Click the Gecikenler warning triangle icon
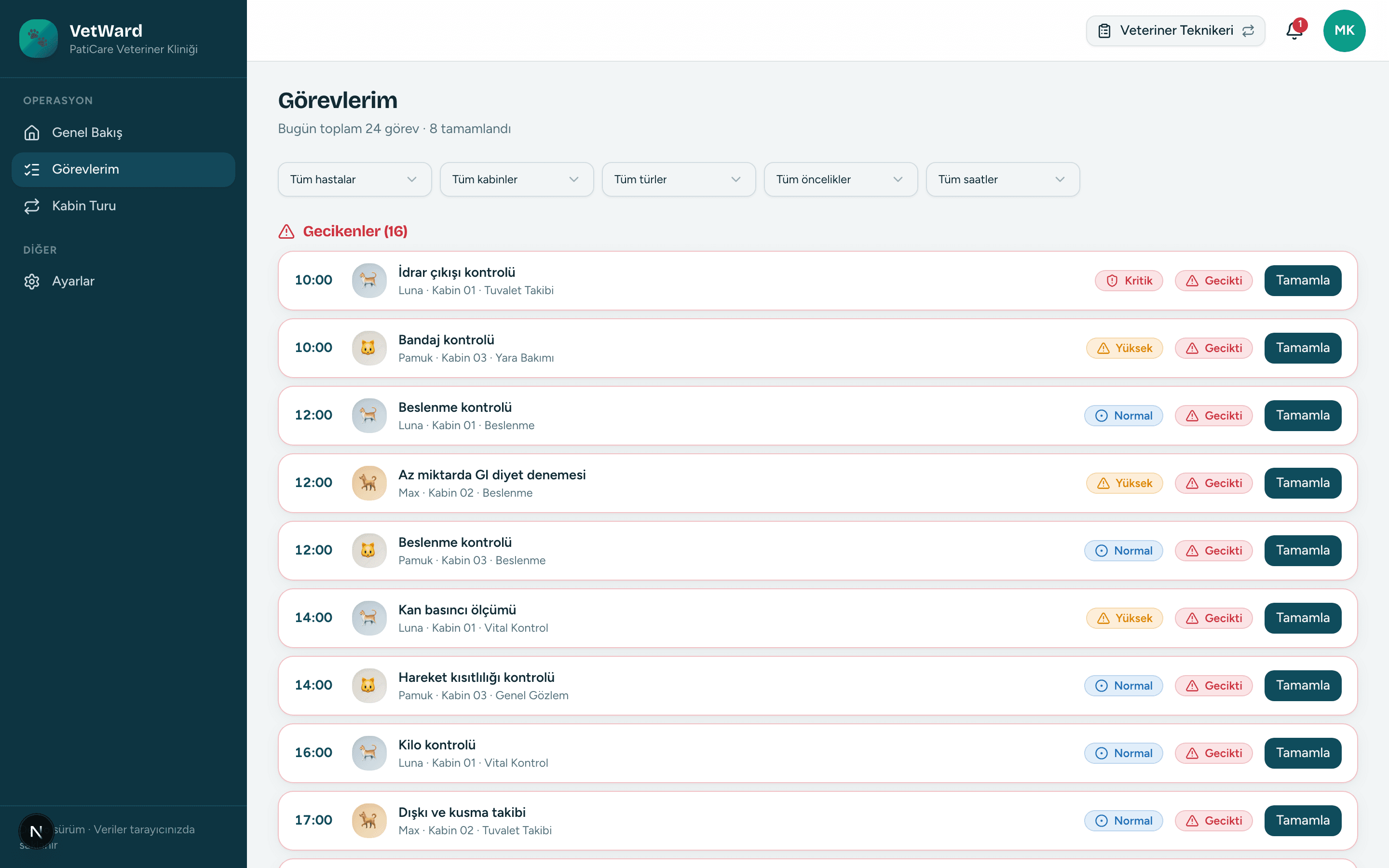Viewport: 1389px width, 868px height. pos(286,231)
